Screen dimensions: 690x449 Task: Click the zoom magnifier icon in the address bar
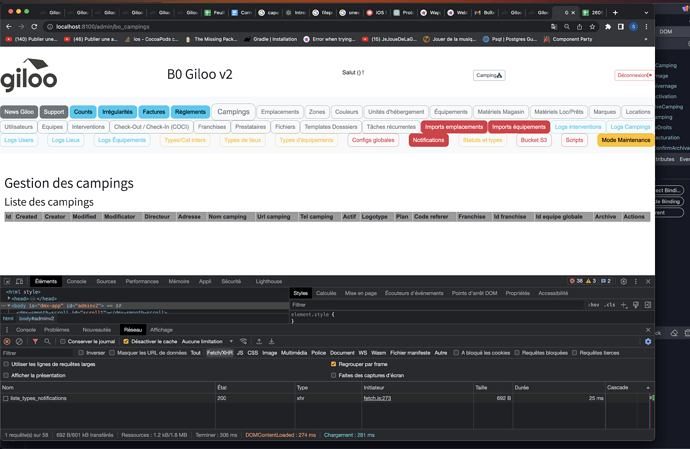coord(567,27)
